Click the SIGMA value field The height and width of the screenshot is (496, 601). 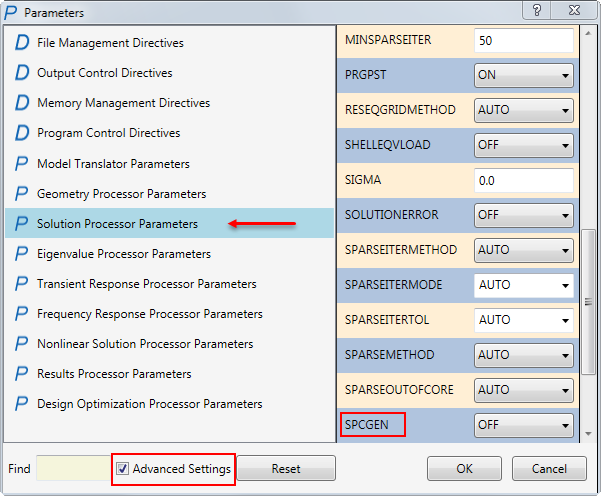pyautogui.click(x=523, y=180)
